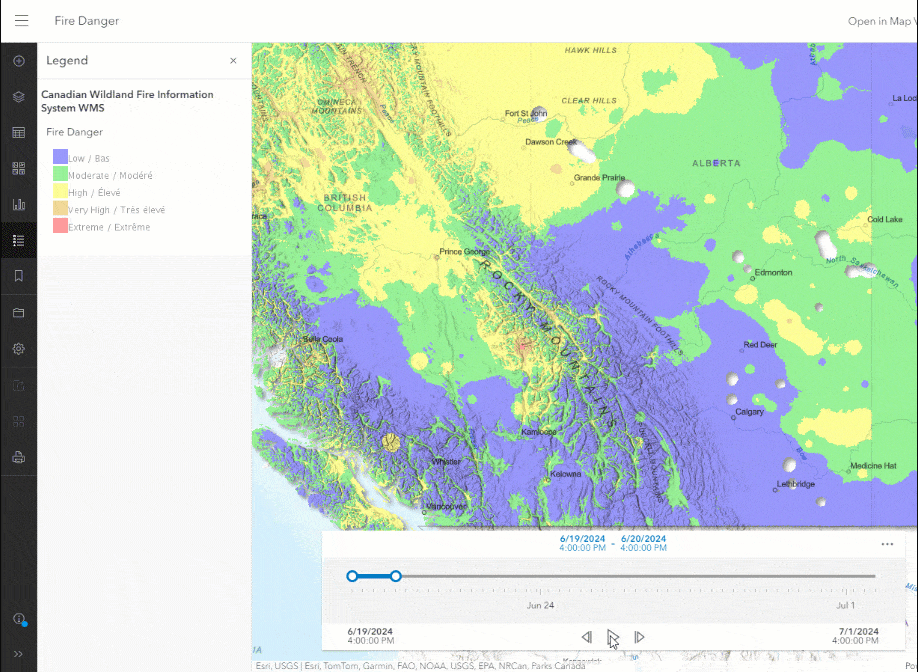Image resolution: width=918 pixels, height=672 pixels.
Task: Open the hamburger navigation menu
Action: coord(21,20)
